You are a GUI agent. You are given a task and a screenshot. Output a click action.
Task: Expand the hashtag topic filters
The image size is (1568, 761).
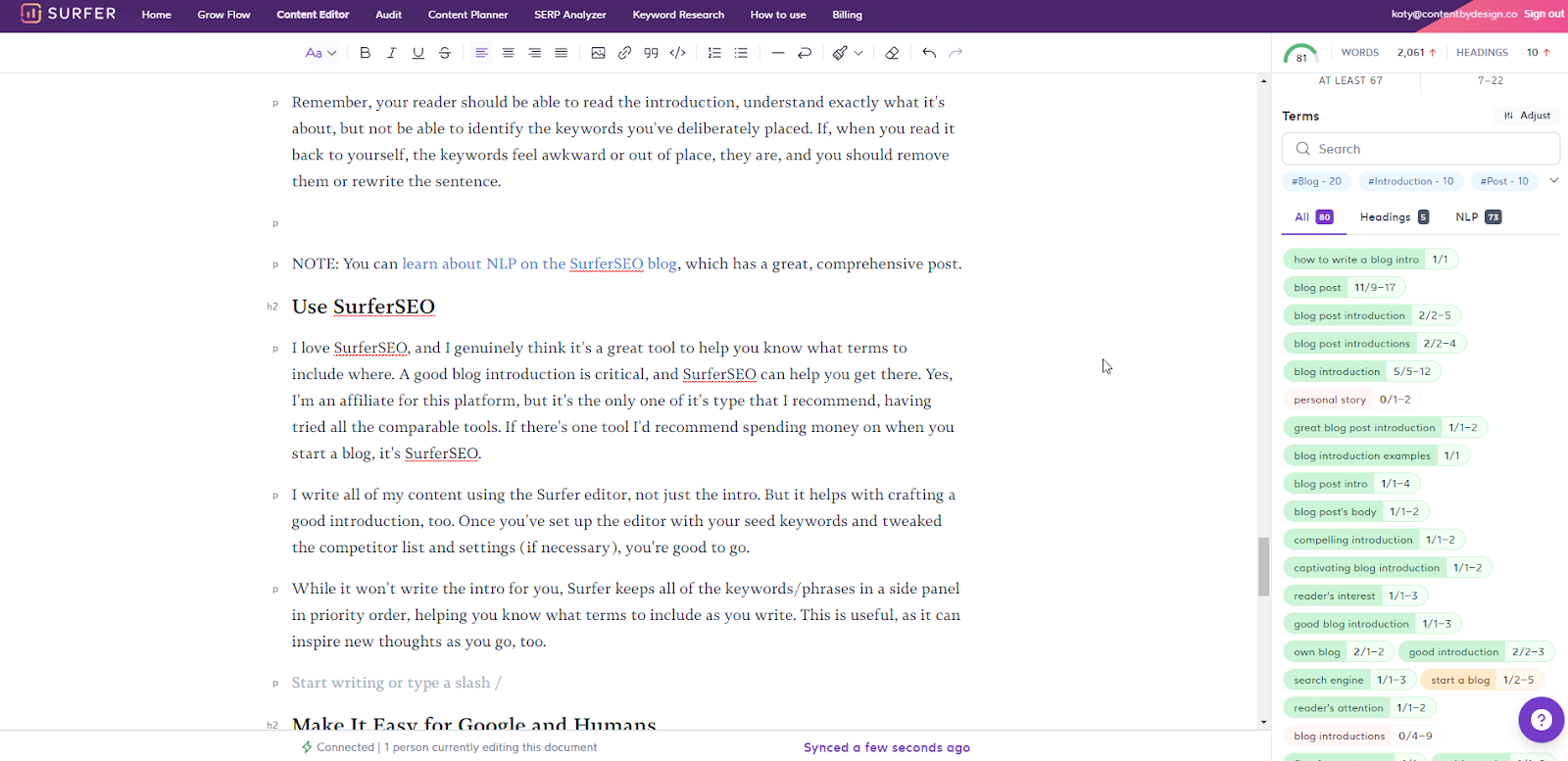1553,180
